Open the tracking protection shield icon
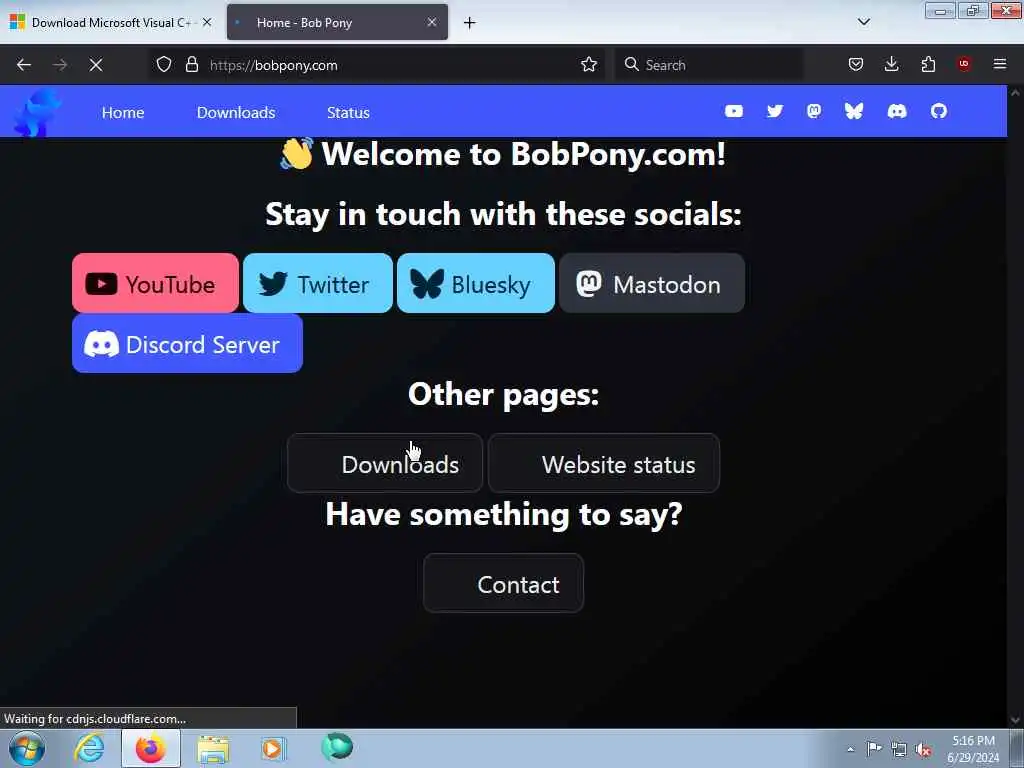This screenshot has width=1024, height=768. click(x=164, y=65)
